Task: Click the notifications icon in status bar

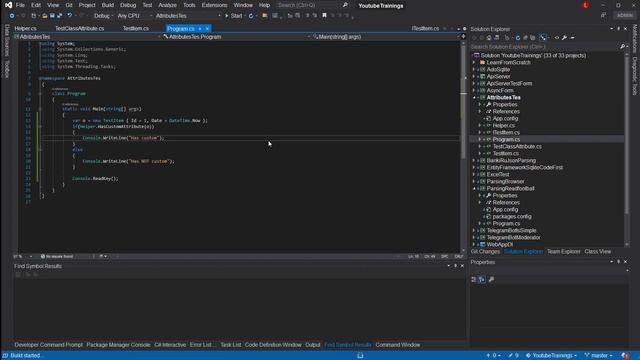Action: click(625, 356)
